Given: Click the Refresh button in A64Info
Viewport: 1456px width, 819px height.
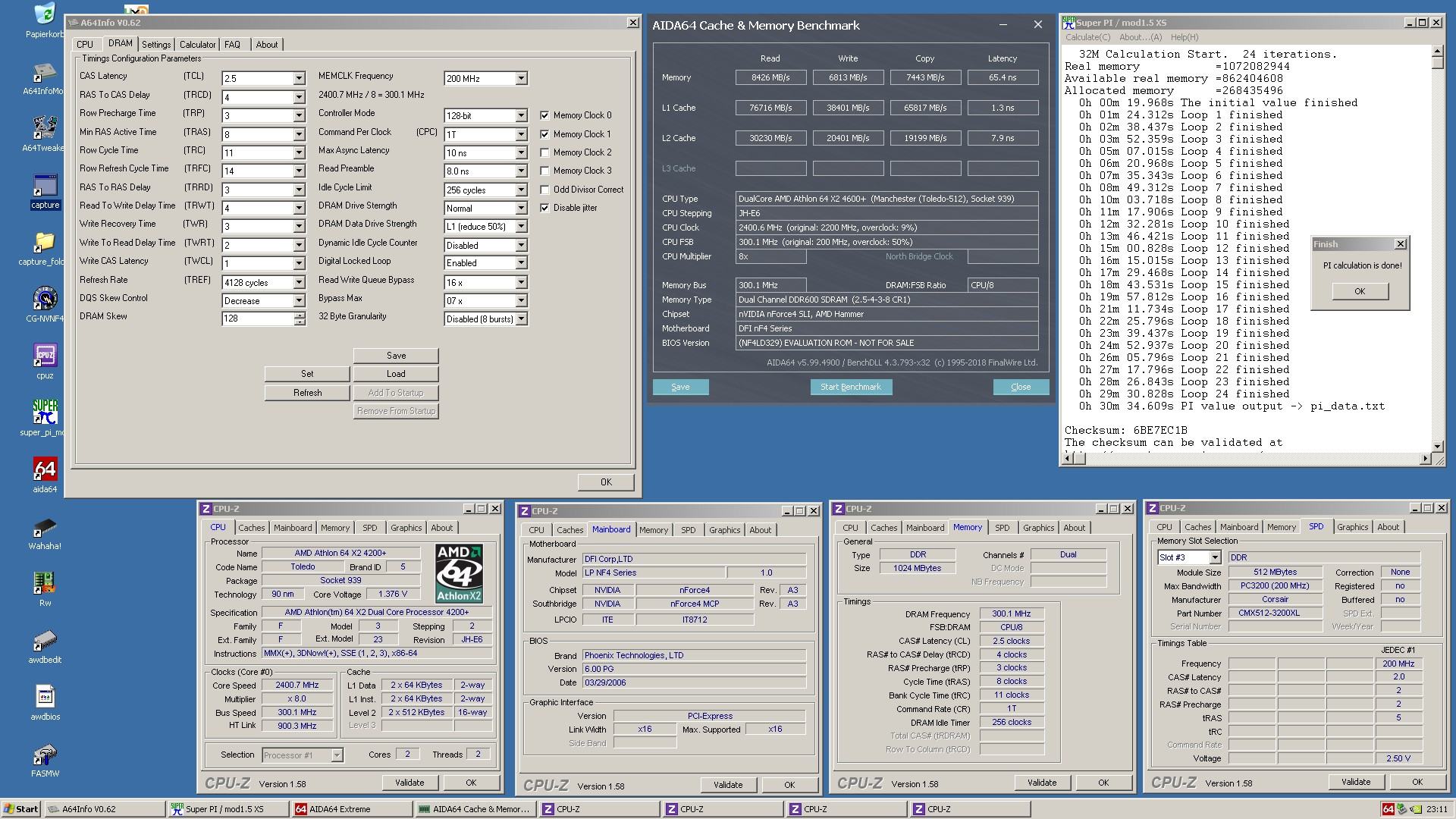Looking at the screenshot, I should point(307,393).
